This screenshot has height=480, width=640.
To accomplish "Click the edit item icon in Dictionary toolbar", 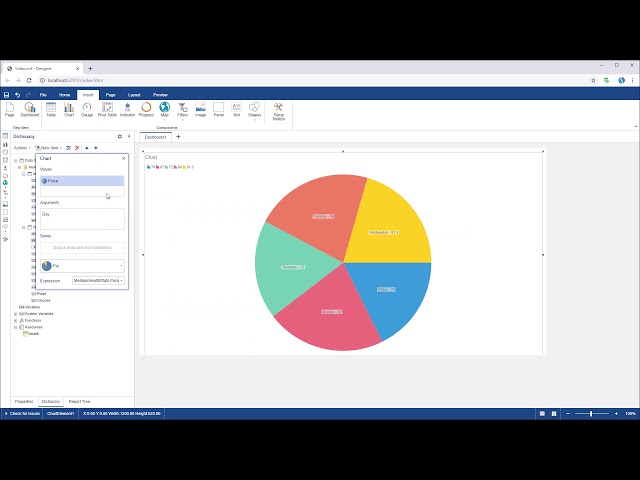I will click(x=69, y=148).
